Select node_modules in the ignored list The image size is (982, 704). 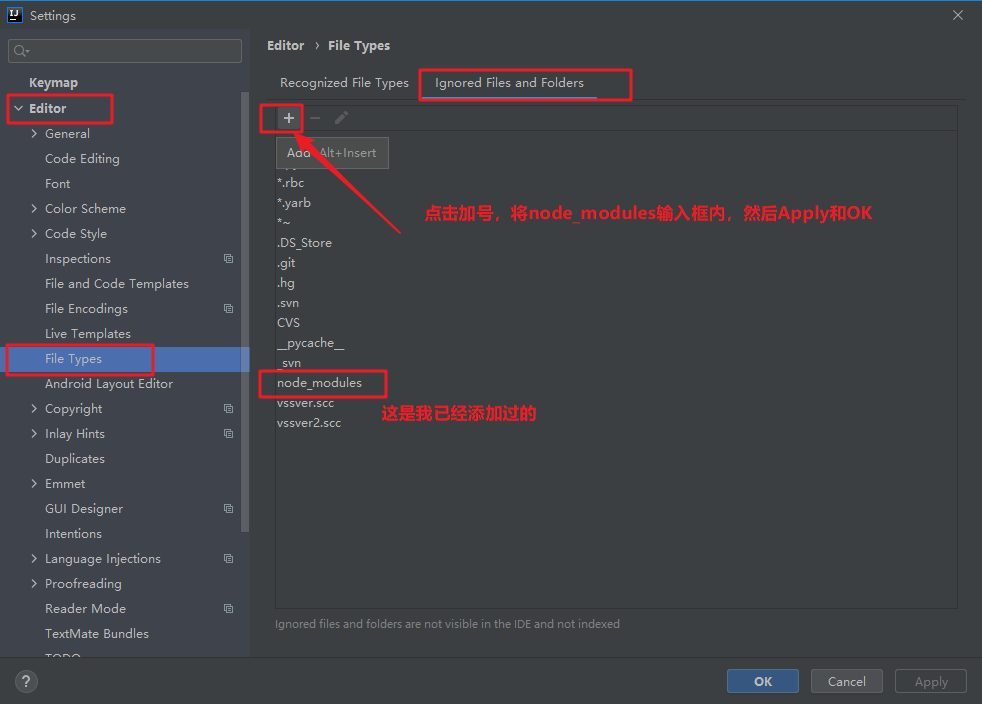[x=320, y=382]
